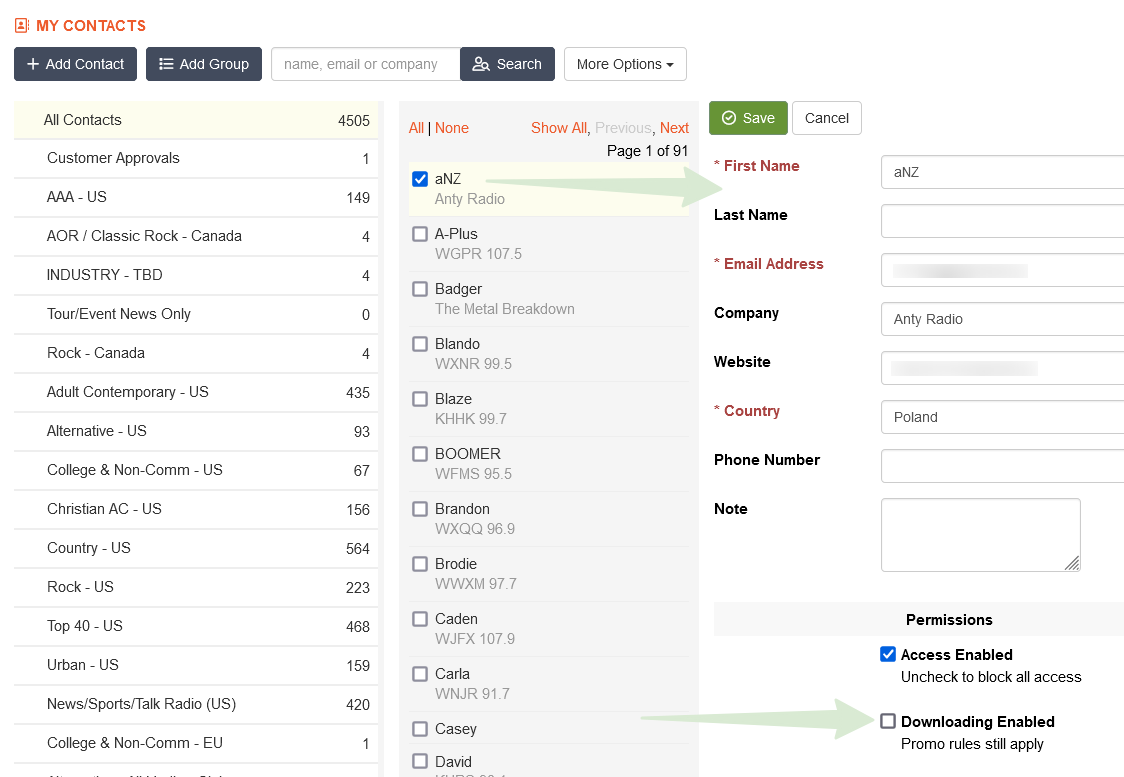Screen dimensions: 1124x777
Task: Click the Show All link
Action: [x=559, y=128]
